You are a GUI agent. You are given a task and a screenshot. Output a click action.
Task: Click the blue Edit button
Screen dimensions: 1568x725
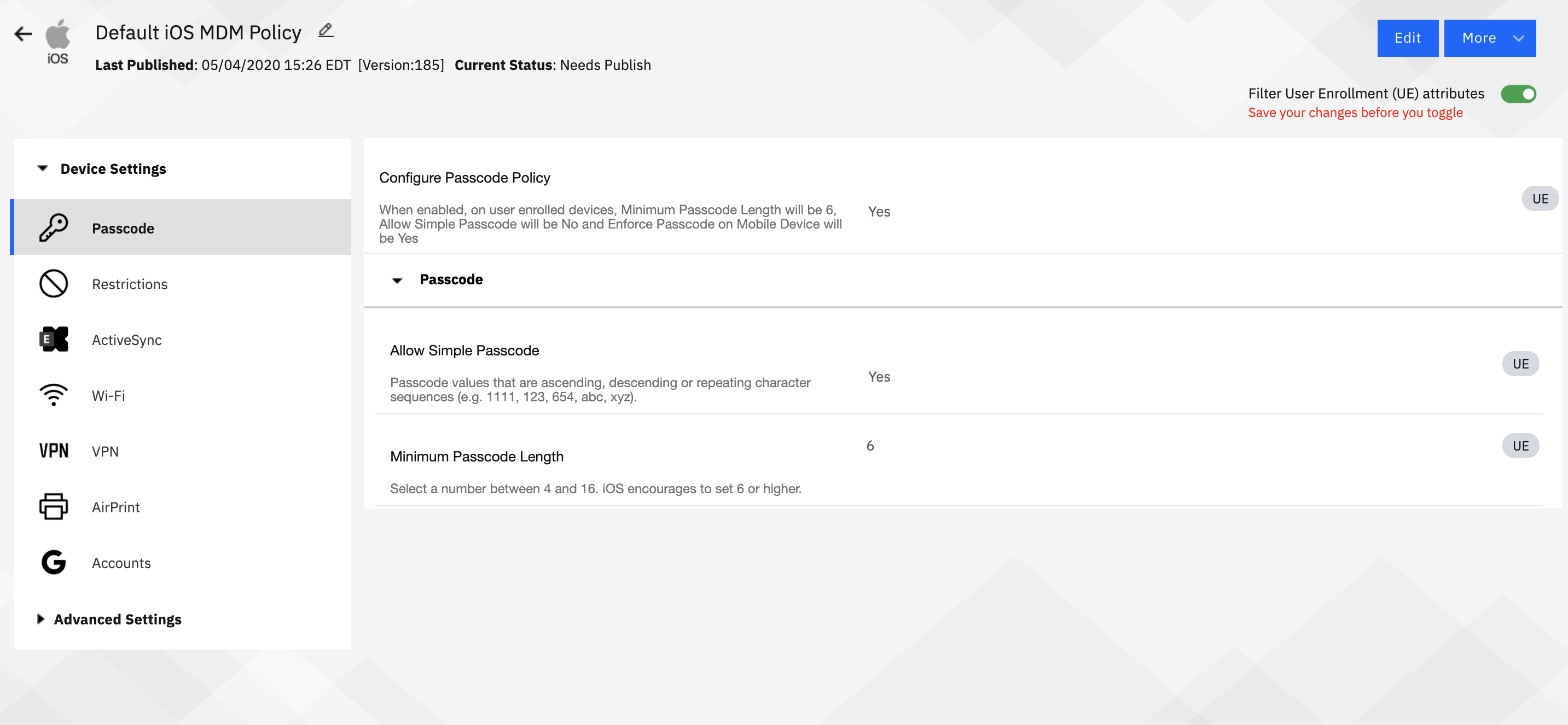click(x=1408, y=38)
